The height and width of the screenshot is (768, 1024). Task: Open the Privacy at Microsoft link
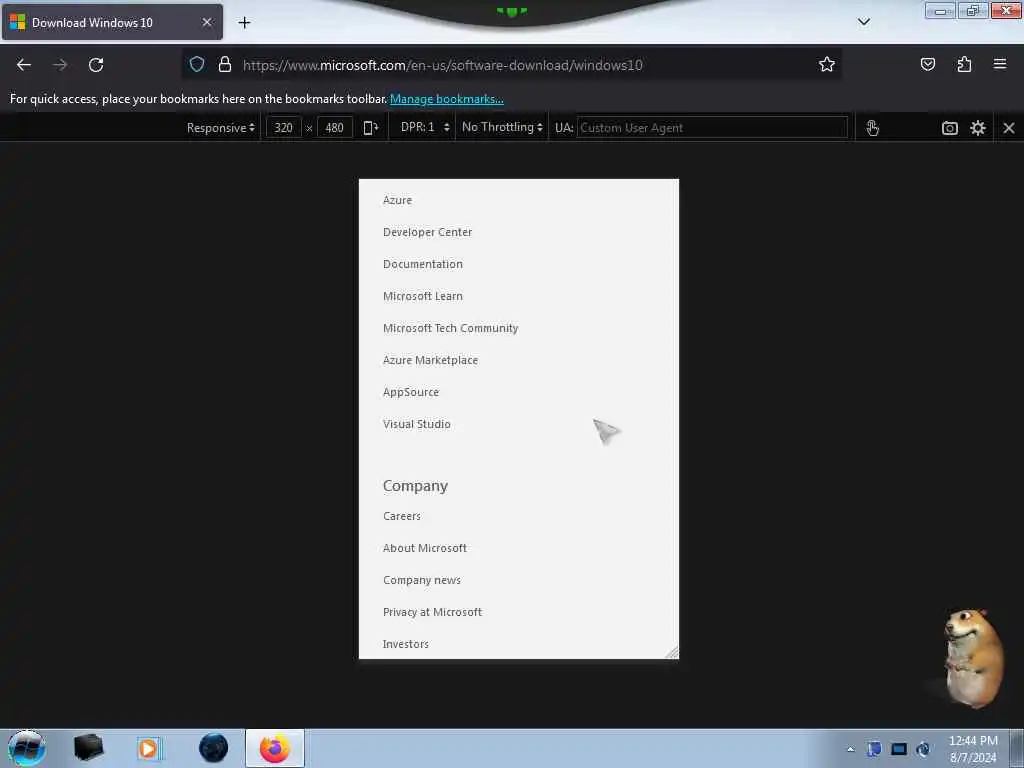click(x=432, y=613)
